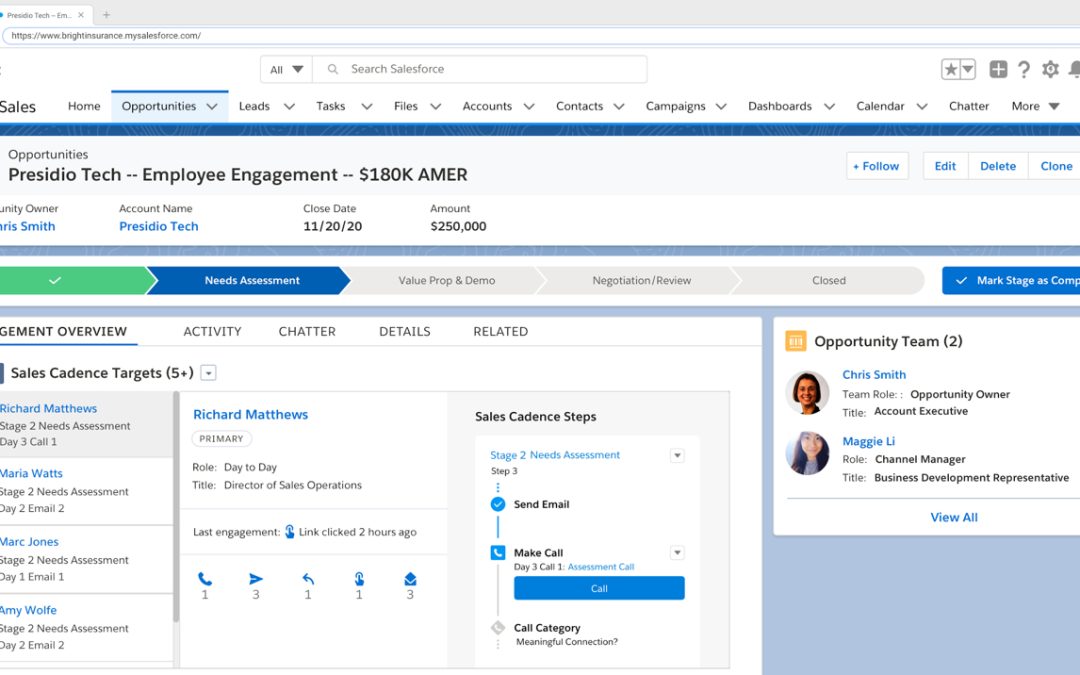The width and height of the screenshot is (1080, 675).
Task: Open the Sales Cadence Targets dropdown
Action: pyautogui.click(x=208, y=373)
